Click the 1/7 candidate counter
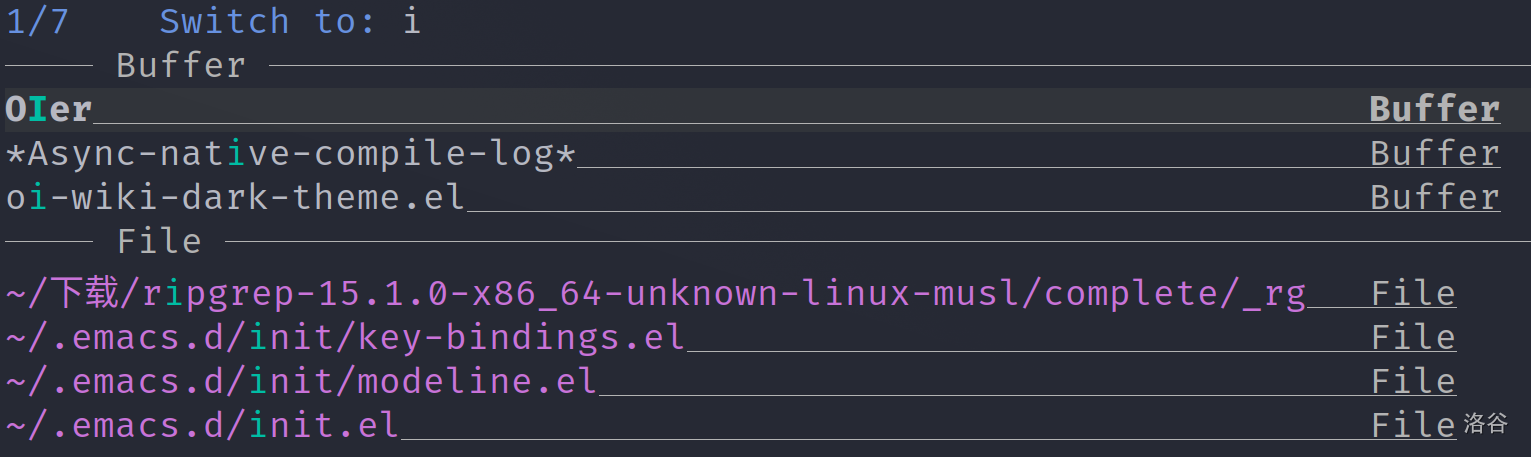Screen dimensions: 1531x457 pyautogui.click(x=38, y=22)
